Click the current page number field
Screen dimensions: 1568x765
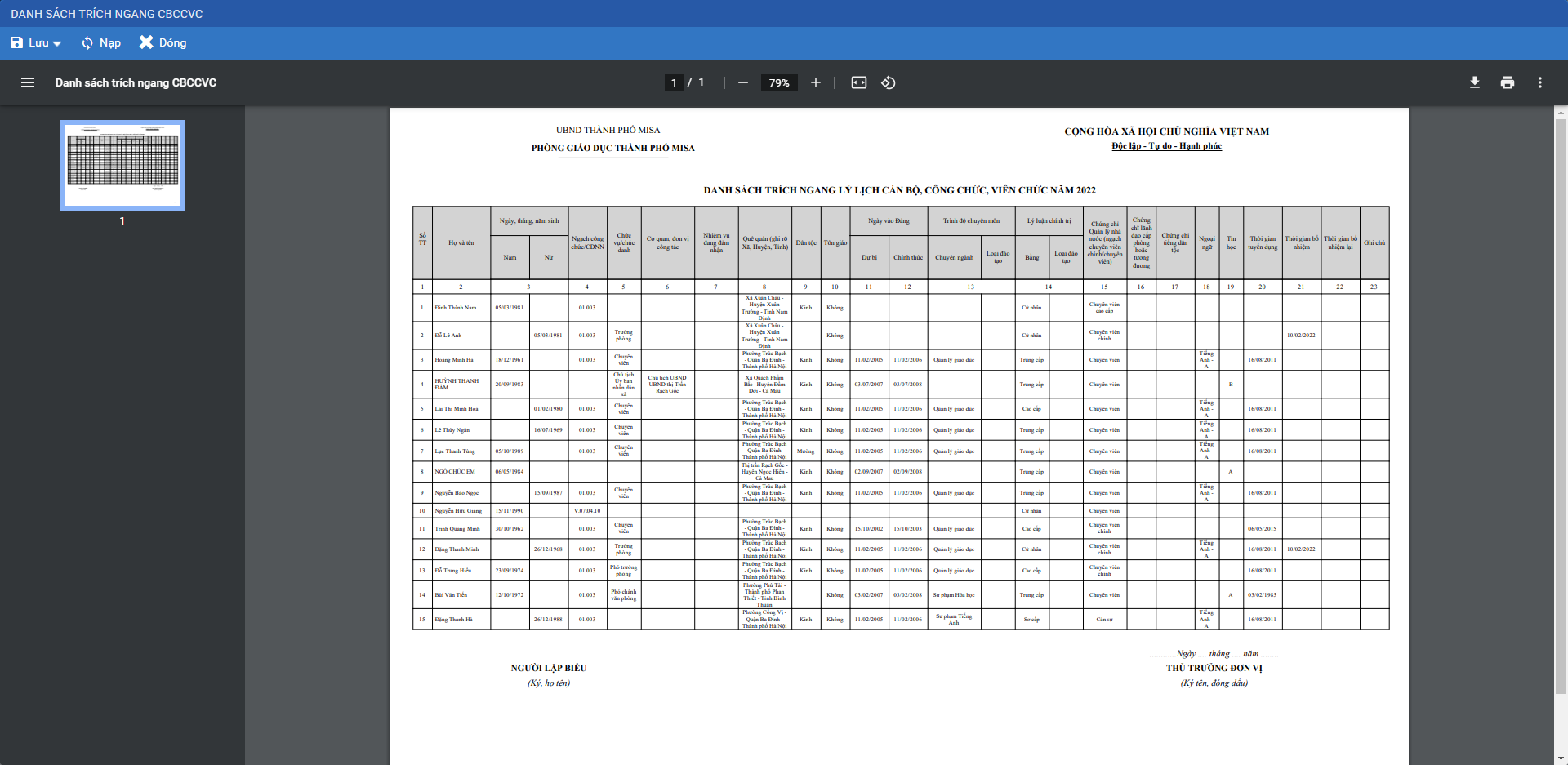(674, 82)
